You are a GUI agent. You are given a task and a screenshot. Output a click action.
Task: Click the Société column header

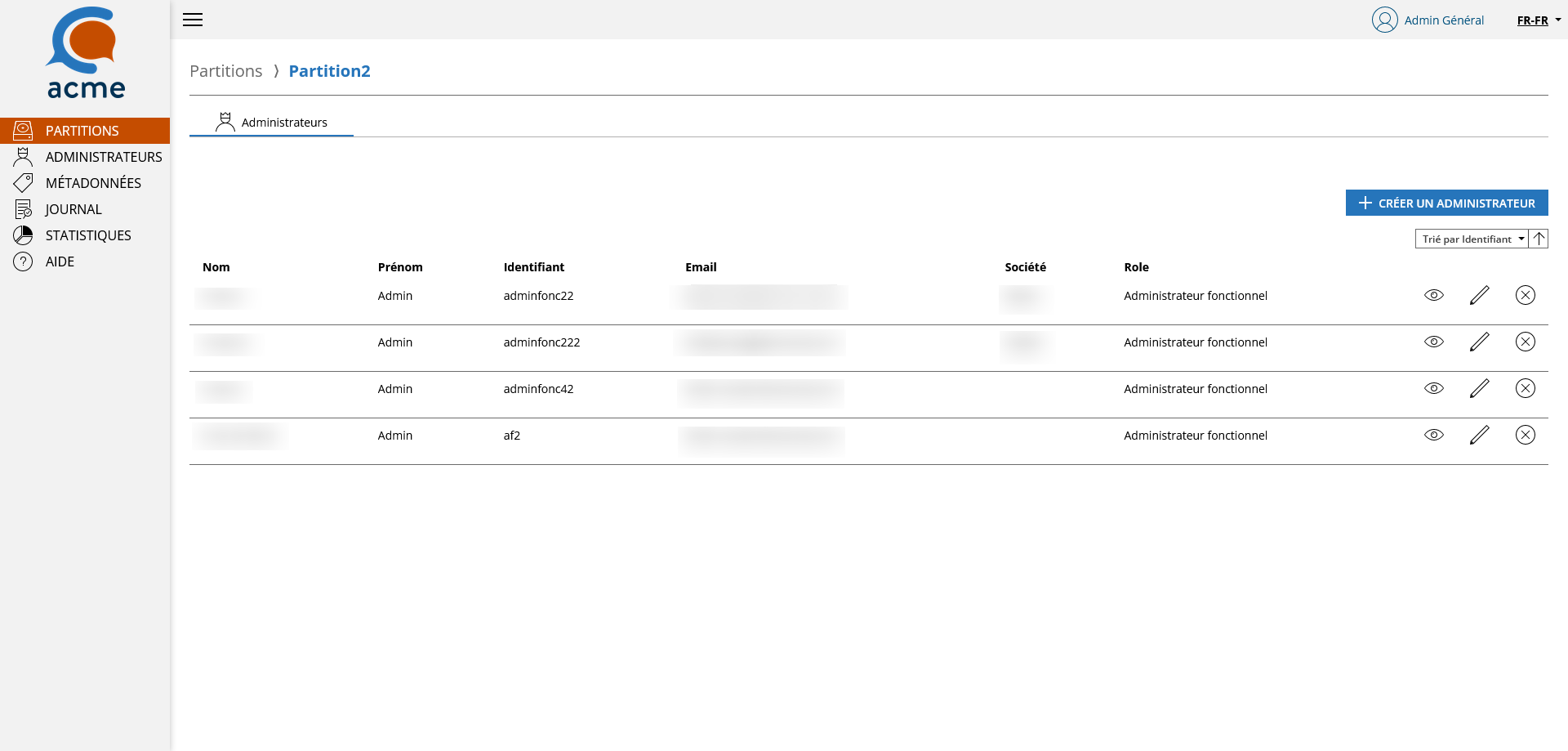coord(1026,267)
